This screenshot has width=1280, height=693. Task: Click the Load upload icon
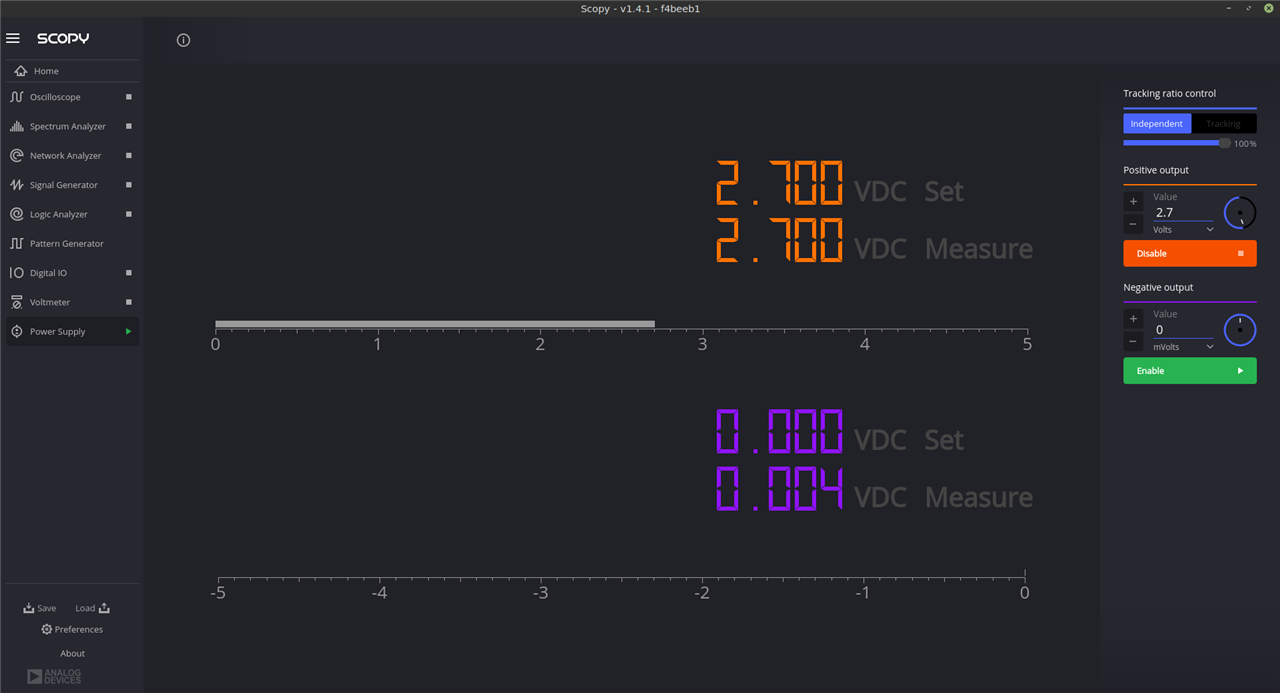(x=105, y=608)
